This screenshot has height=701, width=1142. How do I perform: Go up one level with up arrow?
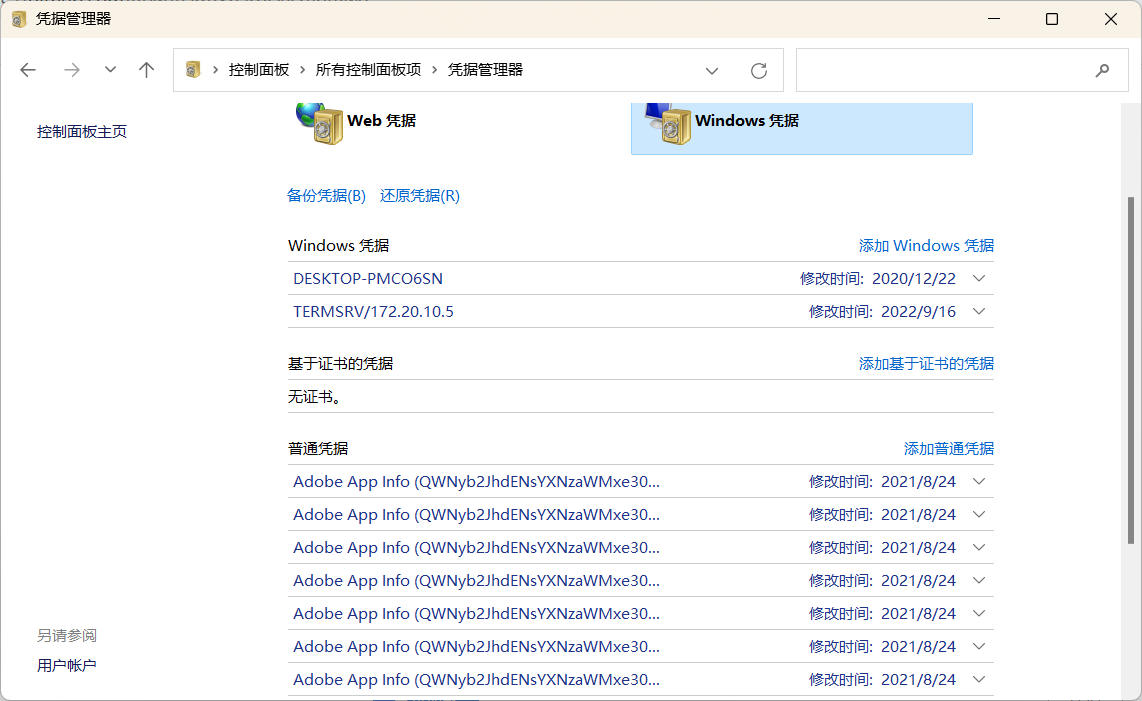pyautogui.click(x=146, y=70)
